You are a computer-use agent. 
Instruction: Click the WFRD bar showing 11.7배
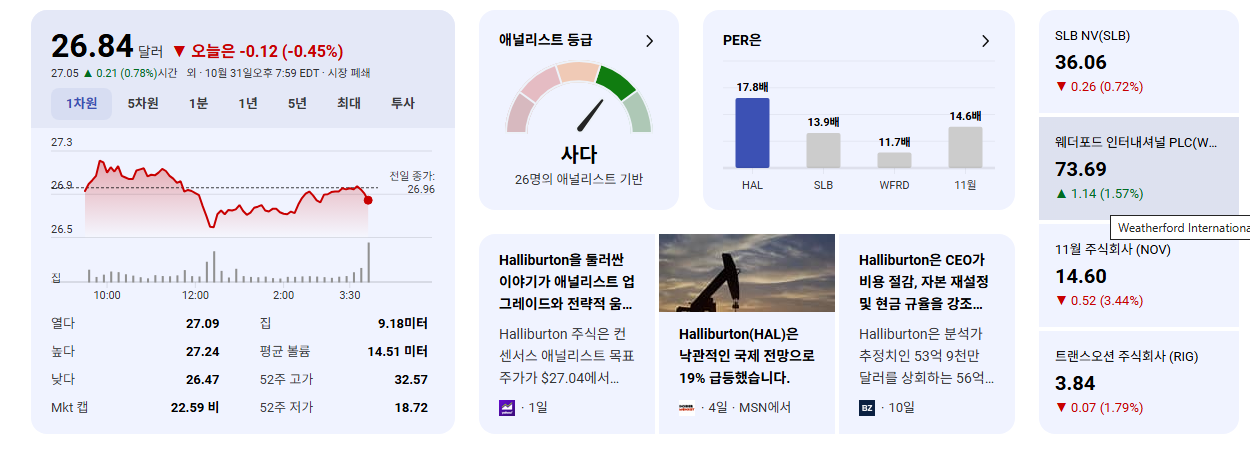(x=894, y=159)
